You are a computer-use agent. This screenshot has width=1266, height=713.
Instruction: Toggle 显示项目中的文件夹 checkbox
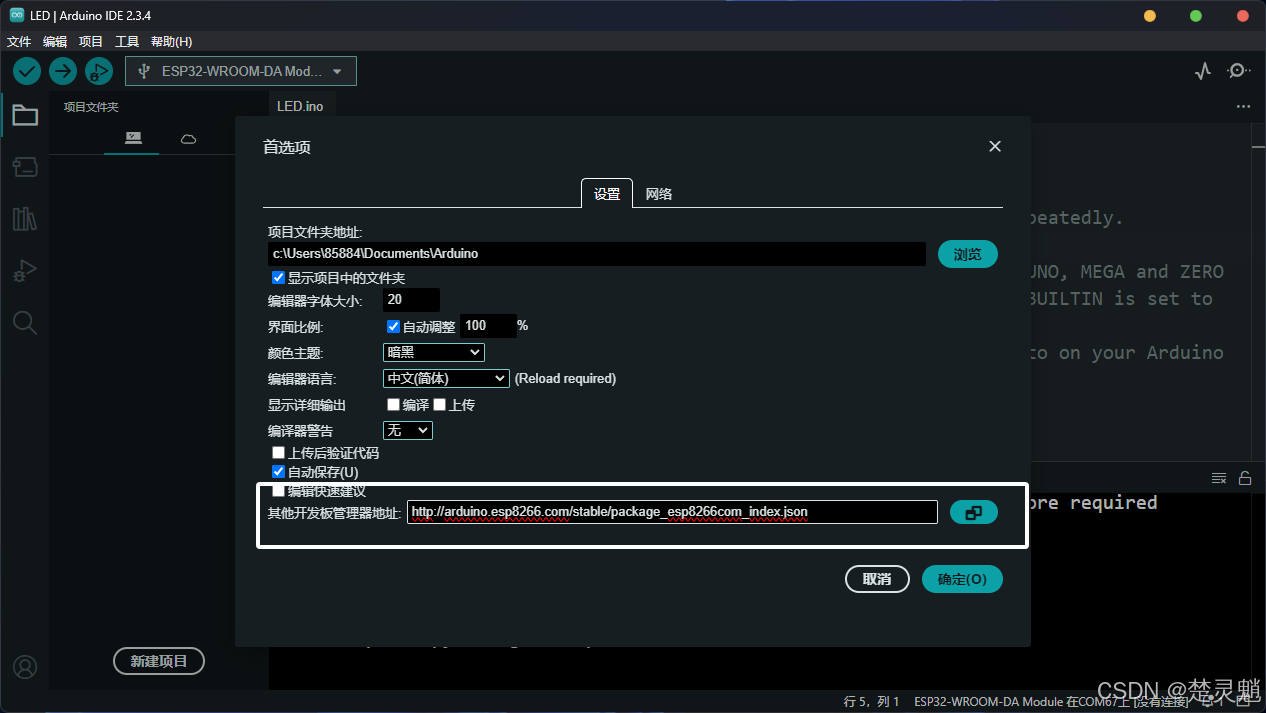pyautogui.click(x=279, y=278)
